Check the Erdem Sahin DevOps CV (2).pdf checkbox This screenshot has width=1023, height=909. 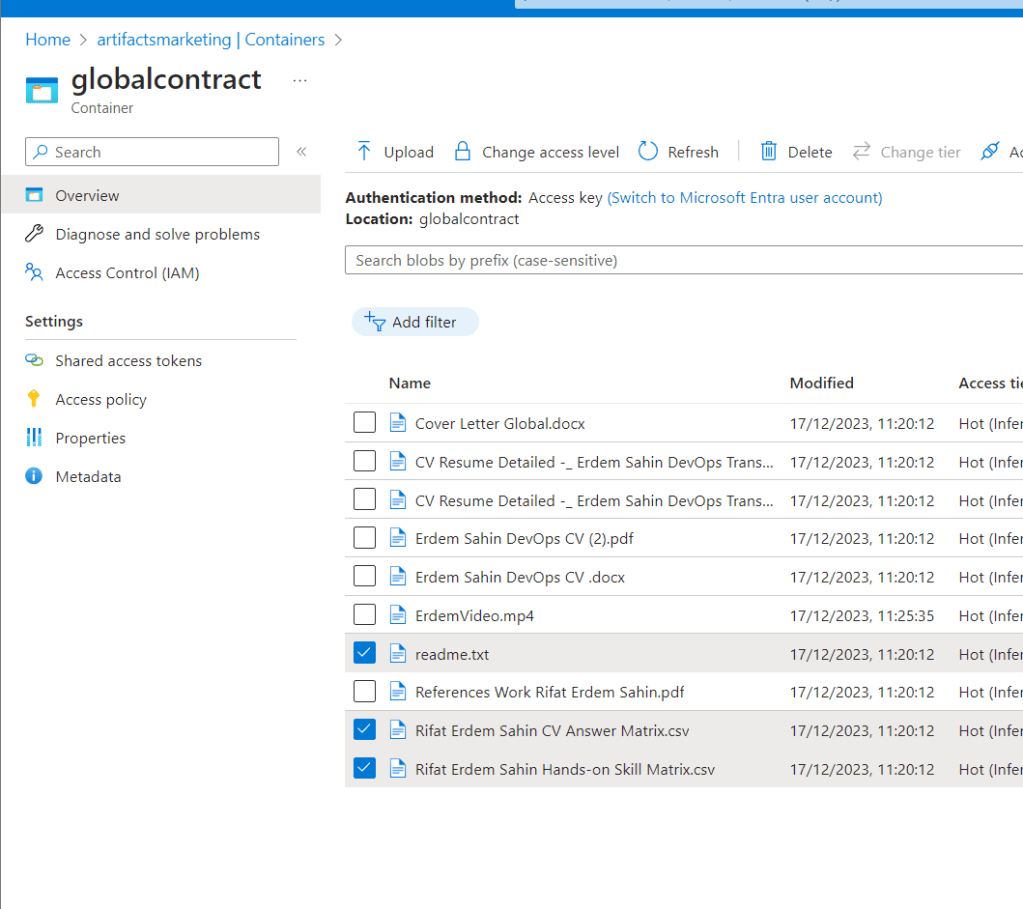pyautogui.click(x=365, y=538)
